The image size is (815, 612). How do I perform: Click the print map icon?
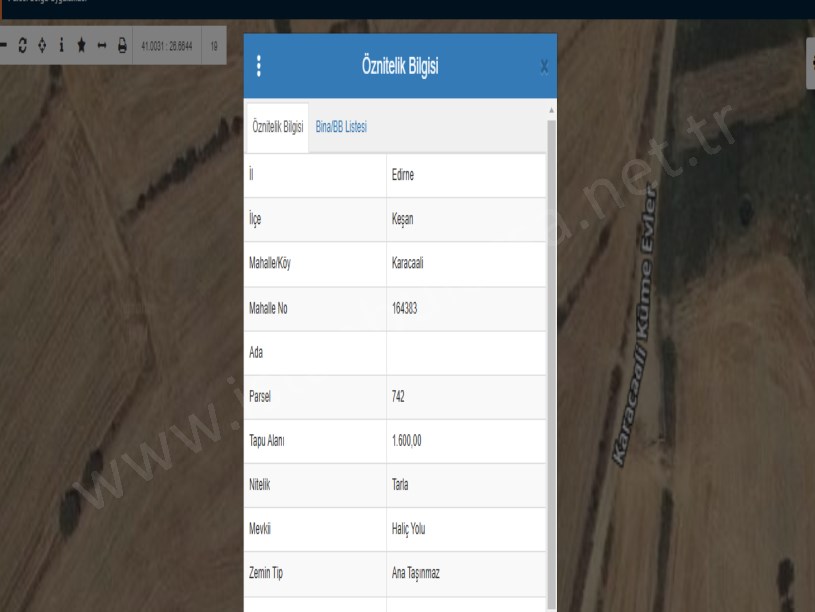[122, 46]
